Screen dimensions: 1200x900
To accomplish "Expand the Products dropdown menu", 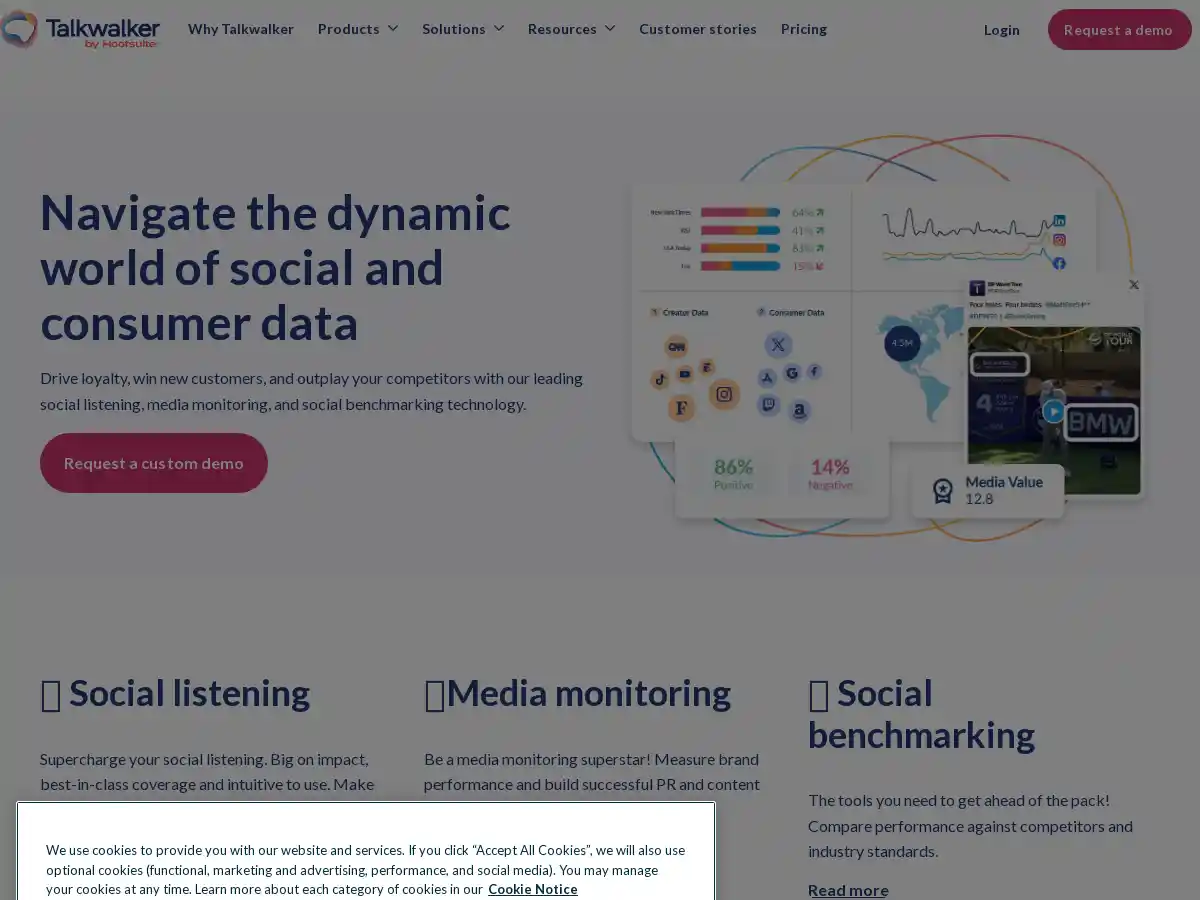I will click(358, 29).
